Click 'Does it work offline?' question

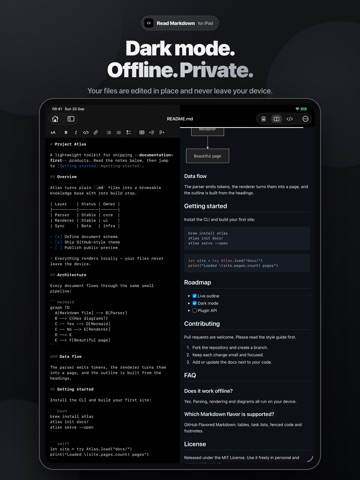tap(208, 391)
